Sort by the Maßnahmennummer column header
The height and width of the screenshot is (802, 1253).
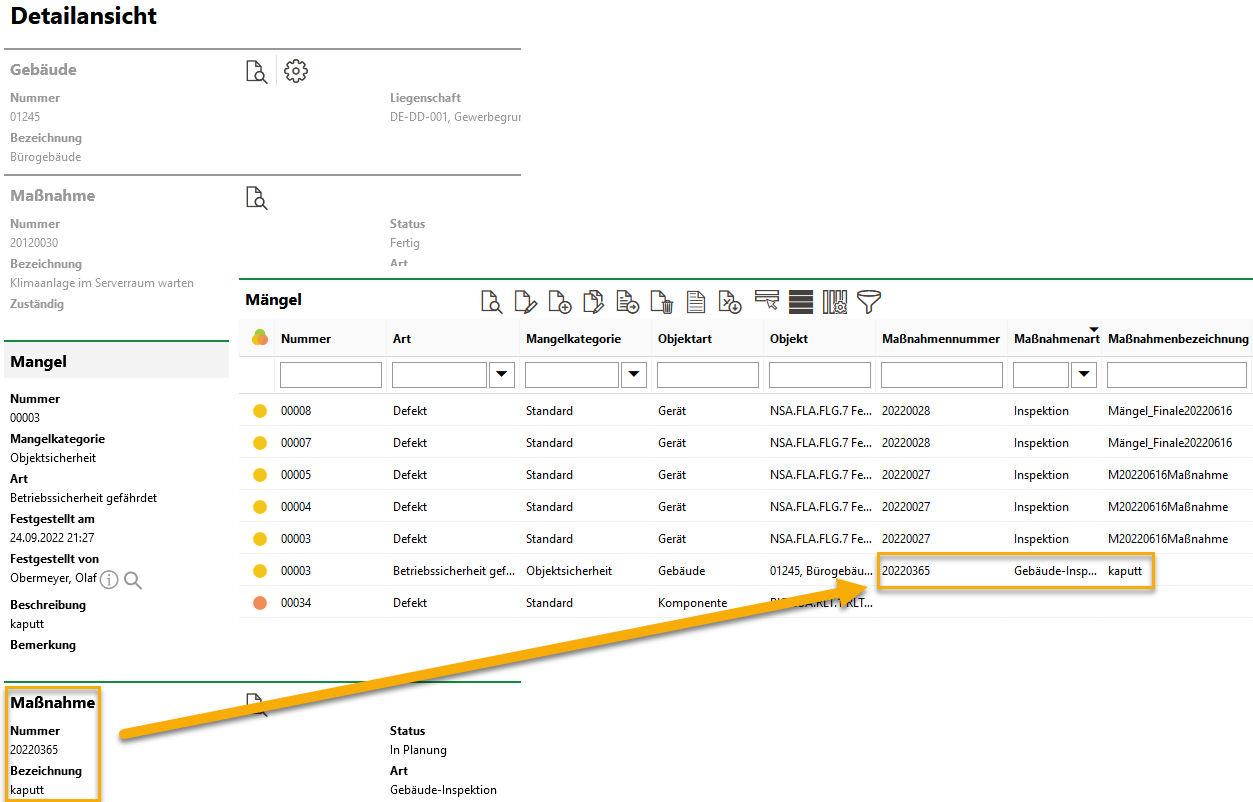[x=941, y=339]
